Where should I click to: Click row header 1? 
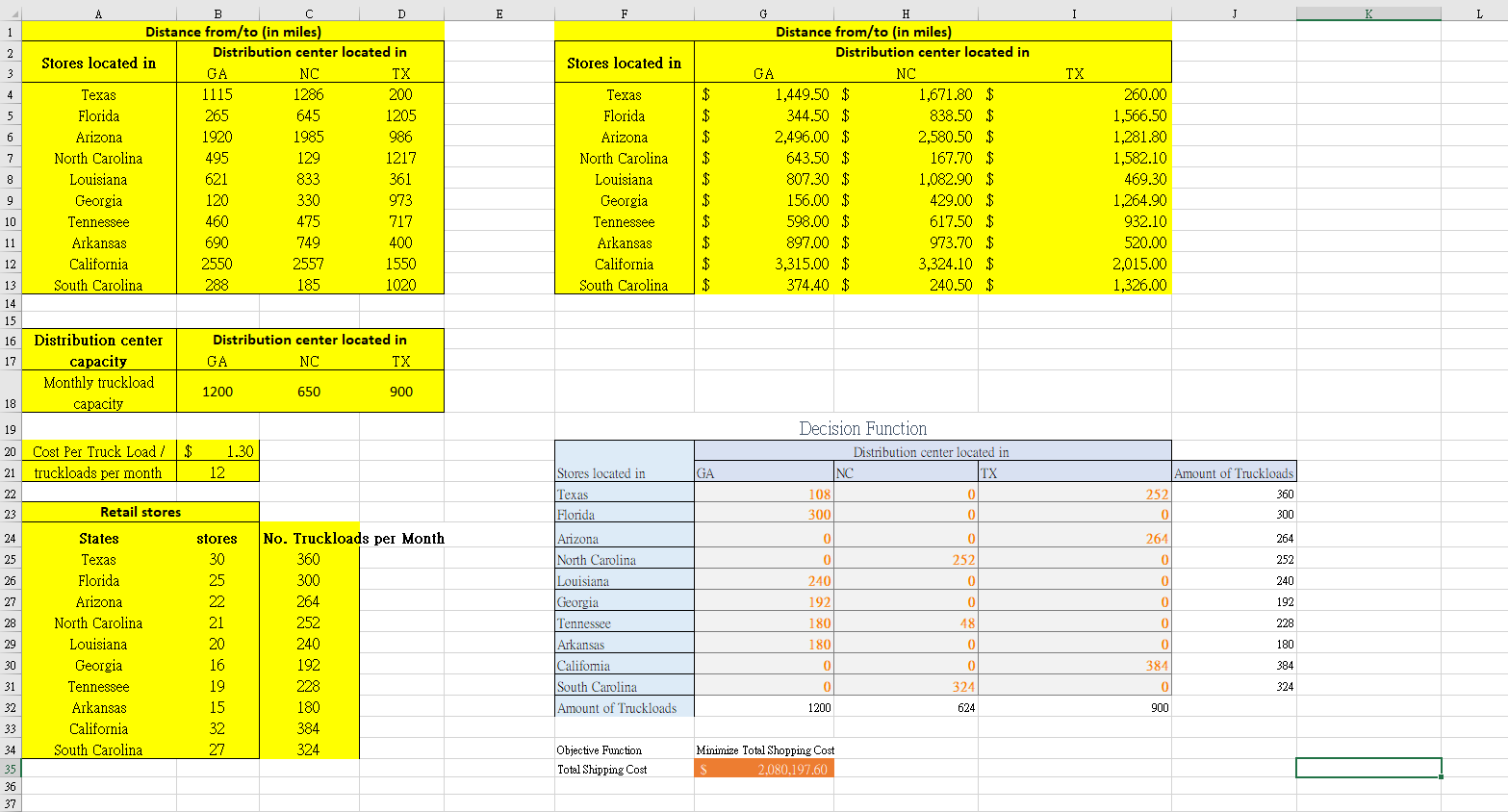[x=11, y=31]
